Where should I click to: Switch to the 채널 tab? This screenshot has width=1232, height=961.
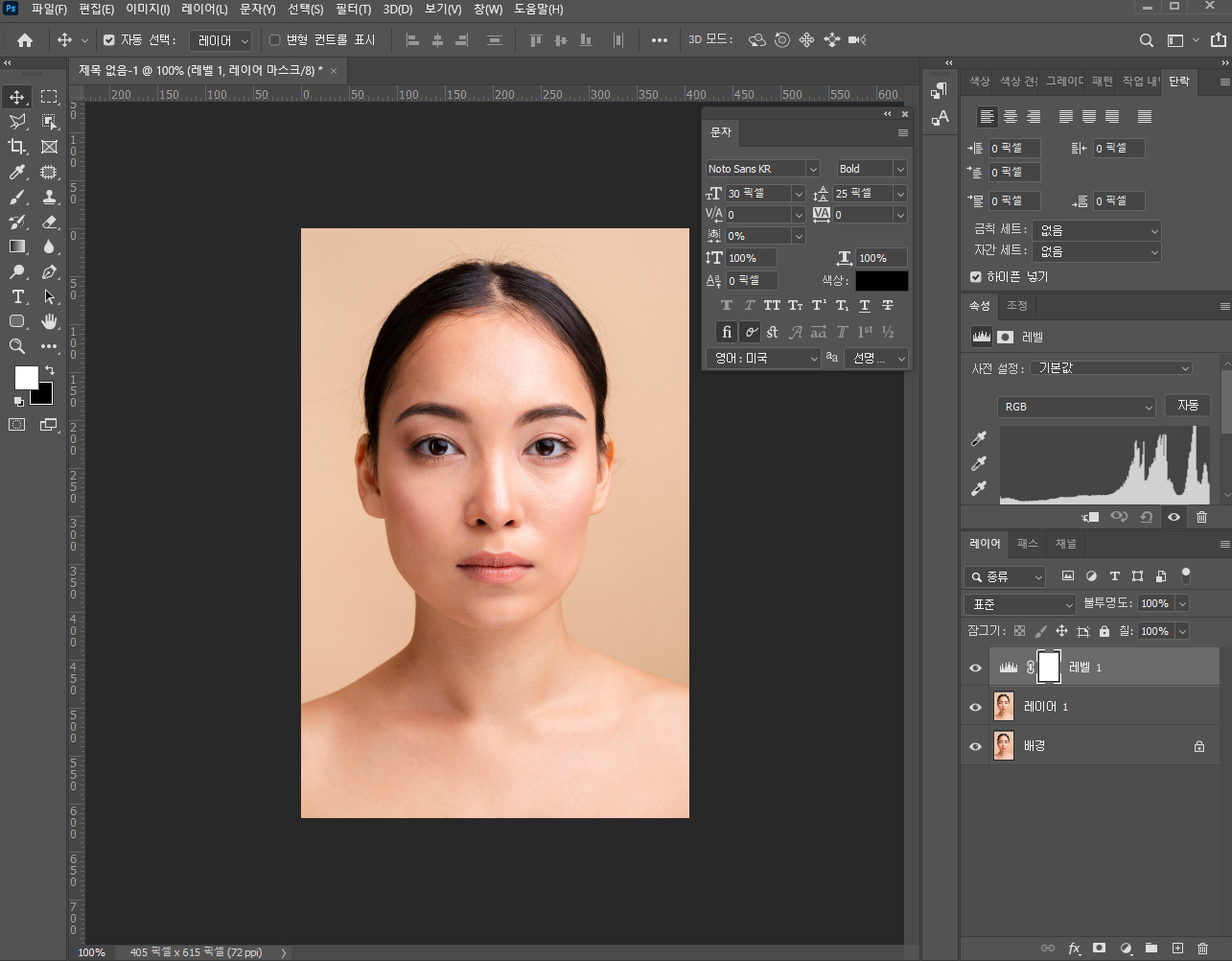tap(1065, 544)
